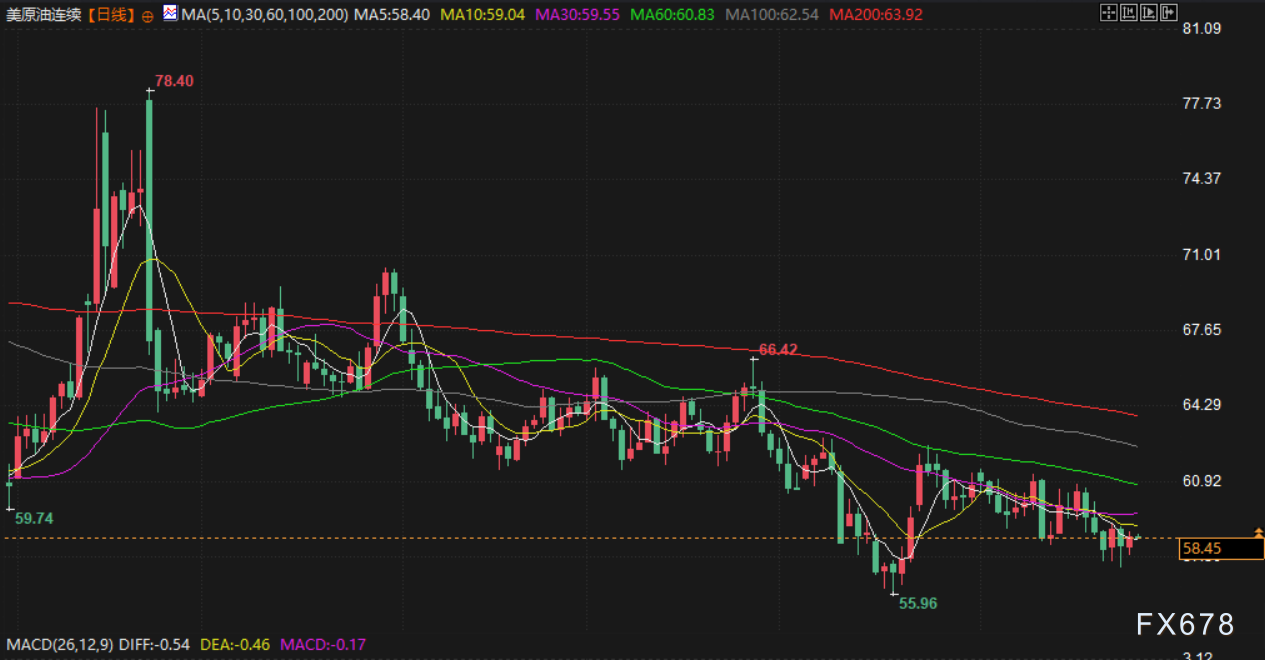Image resolution: width=1265 pixels, height=660 pixels.
Task: Click the axis-with-left-arrow toolbar icon
Action: coord(1128,13)
